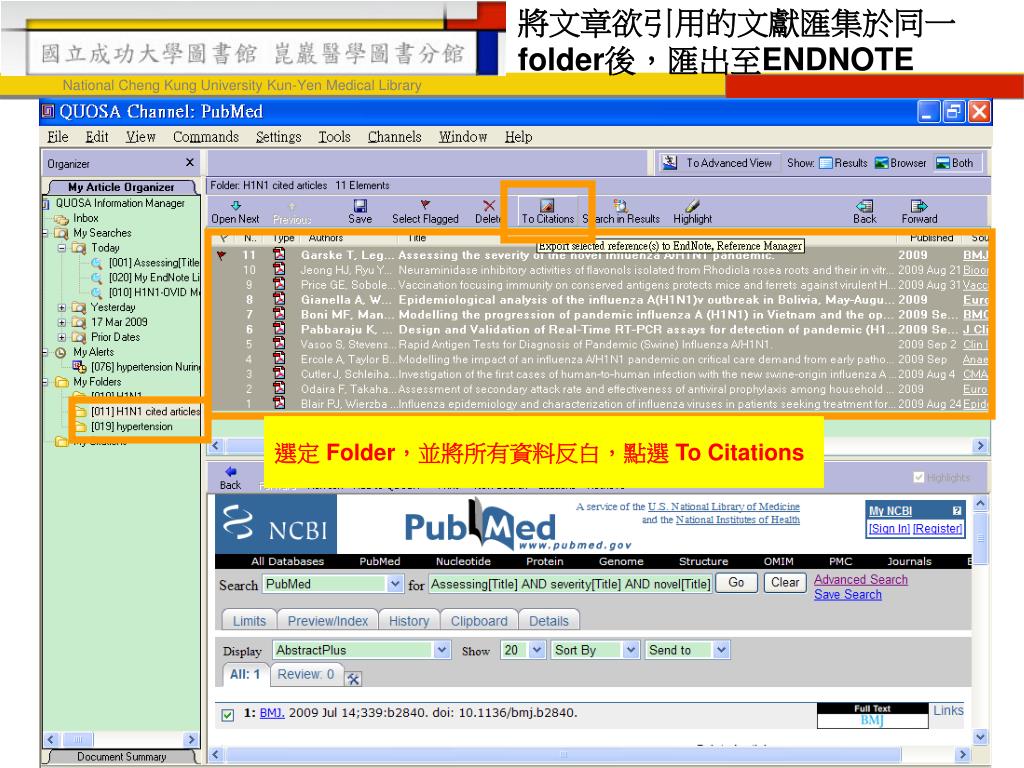The width and height of the screenshot is (1024, 768).
Task: Click My NCBI help question icon
Action: coord(957,511)
